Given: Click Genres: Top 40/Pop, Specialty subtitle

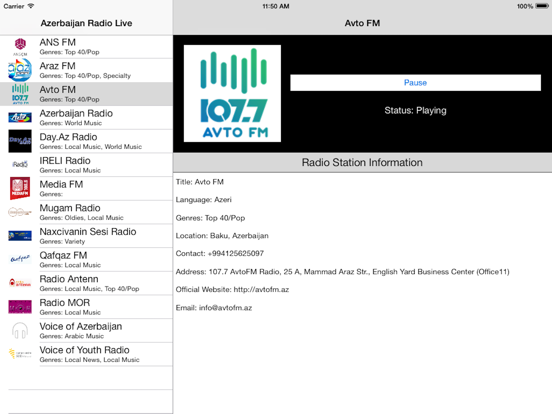Looking at the screenshot, I should (x=85, y=76).
